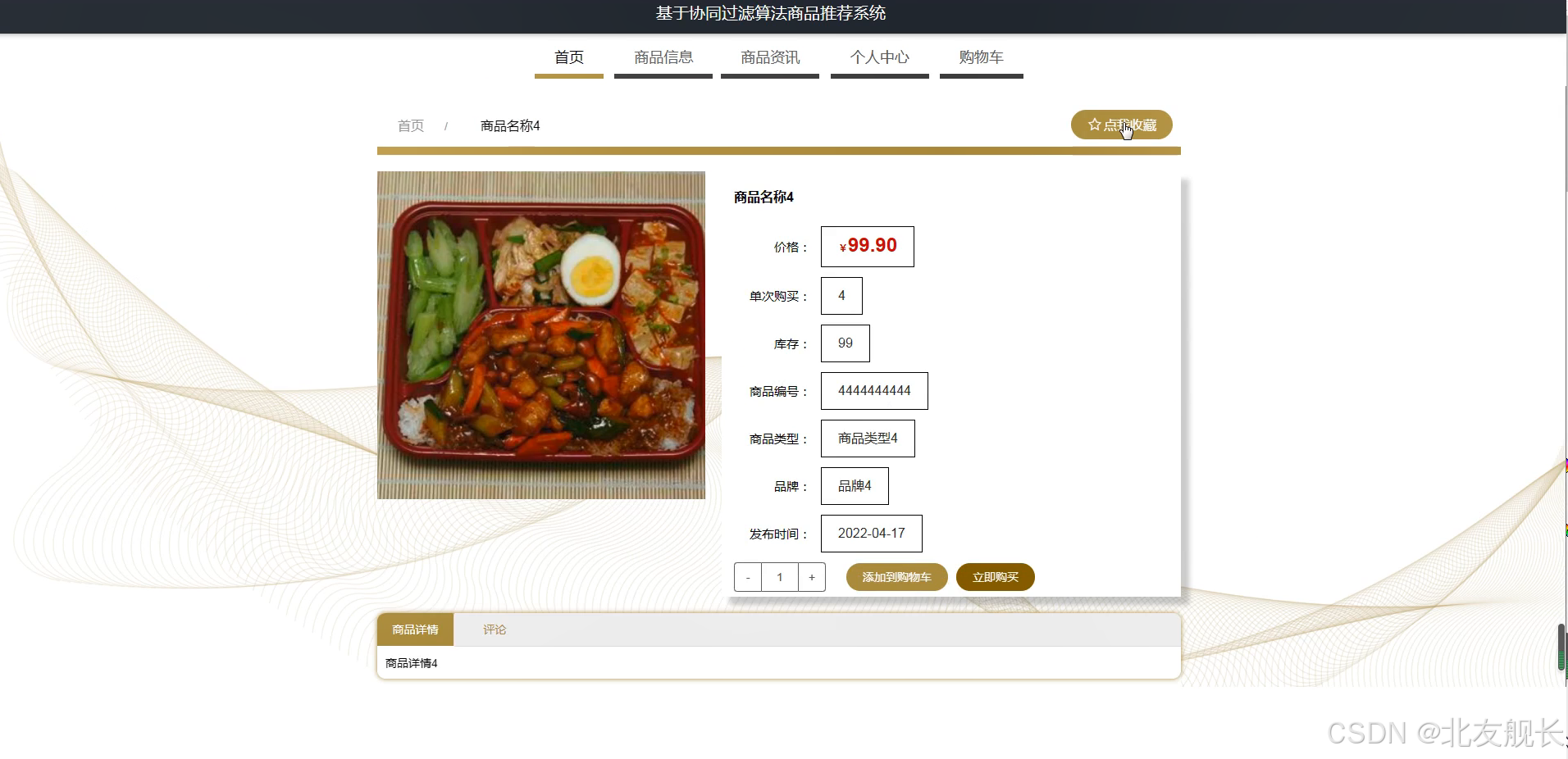
Task: Increase quantity with the + stepper
Action: (812, 576)
